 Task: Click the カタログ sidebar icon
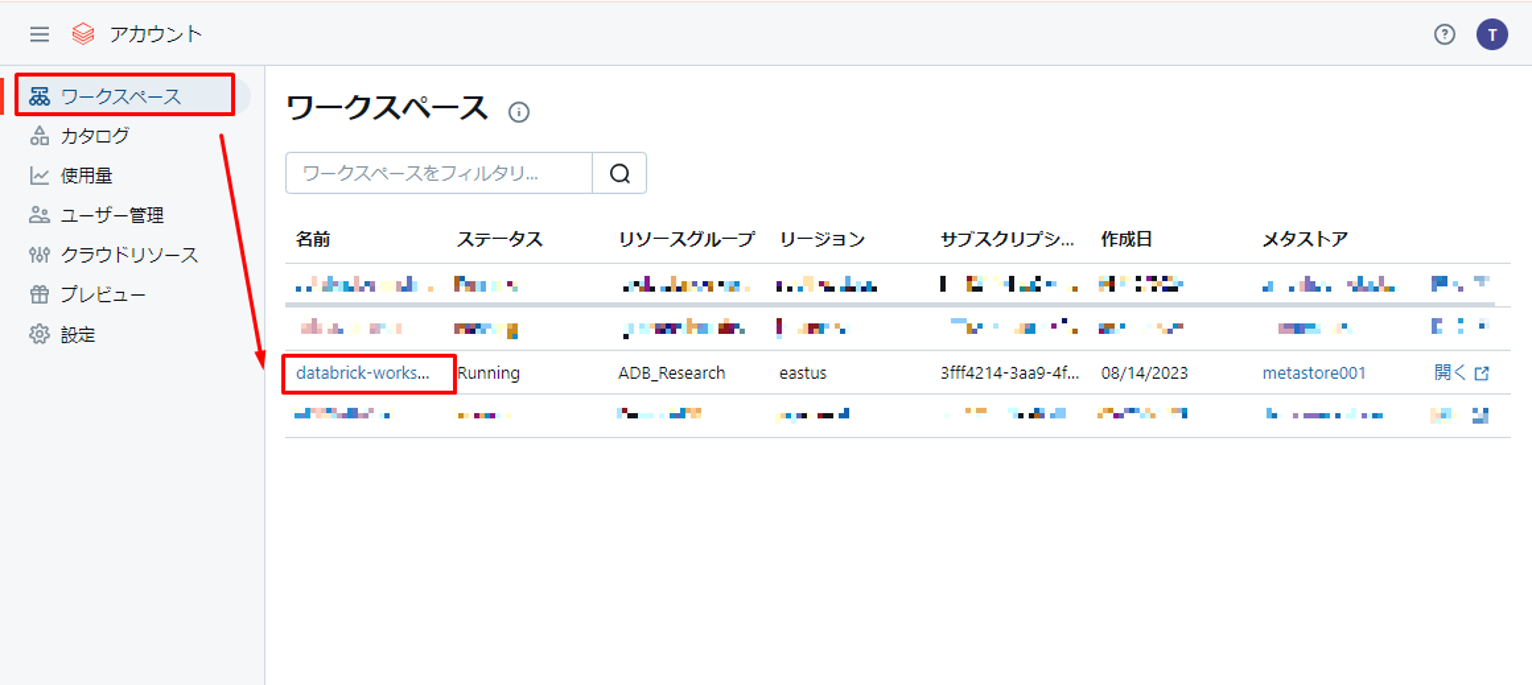click(x=40, y=136)
